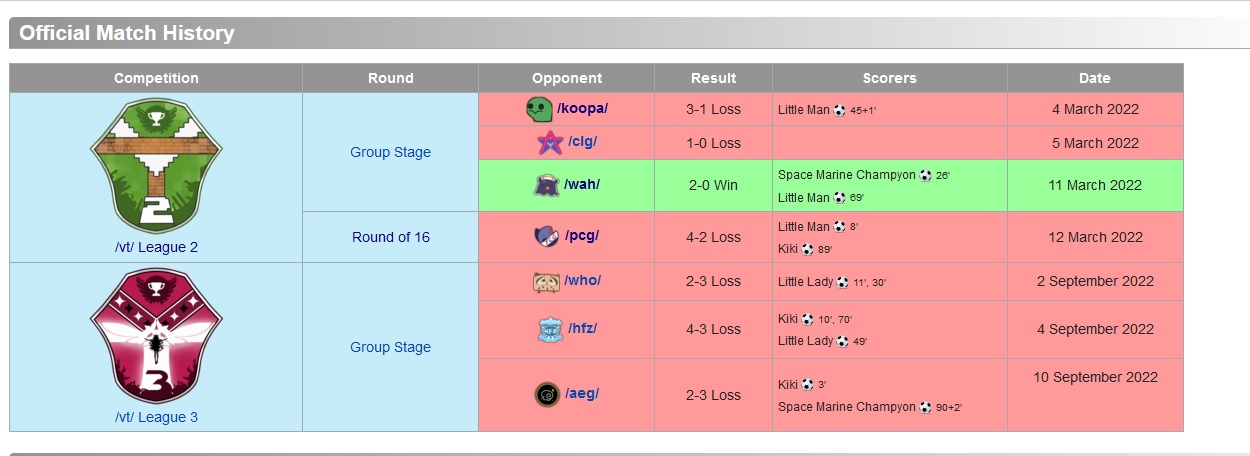Viewport: 1250px width, 456px height.
Task: Open the /vt/ League 3 text link
Action: [x=156, y=417]
